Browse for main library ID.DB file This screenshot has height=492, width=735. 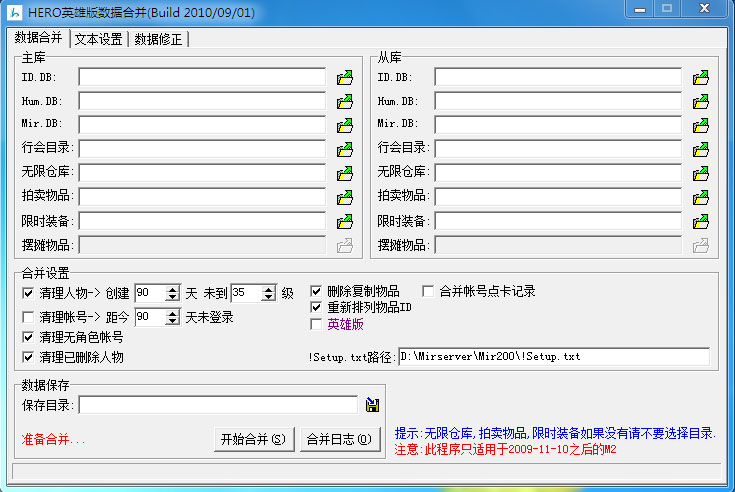[345, 77]
